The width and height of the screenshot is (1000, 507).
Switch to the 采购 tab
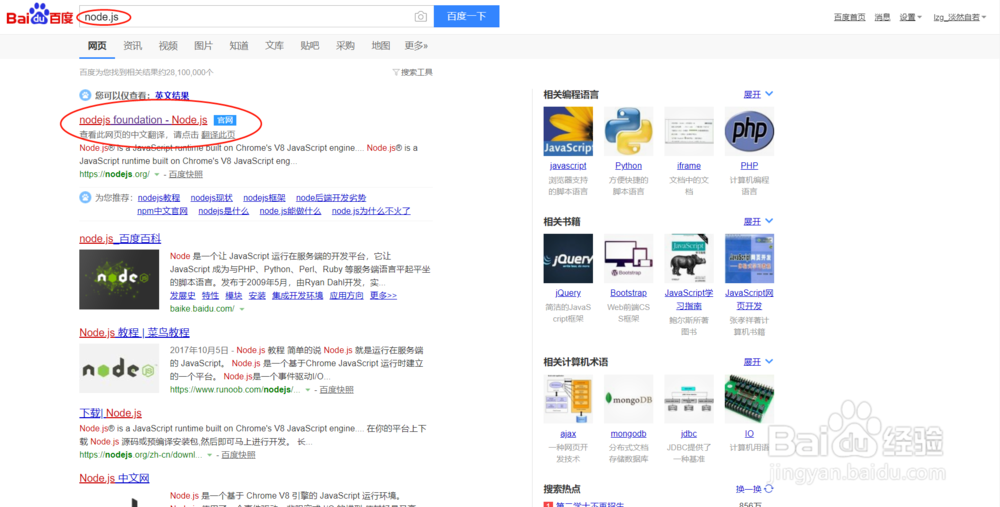(x=345, y=46)
